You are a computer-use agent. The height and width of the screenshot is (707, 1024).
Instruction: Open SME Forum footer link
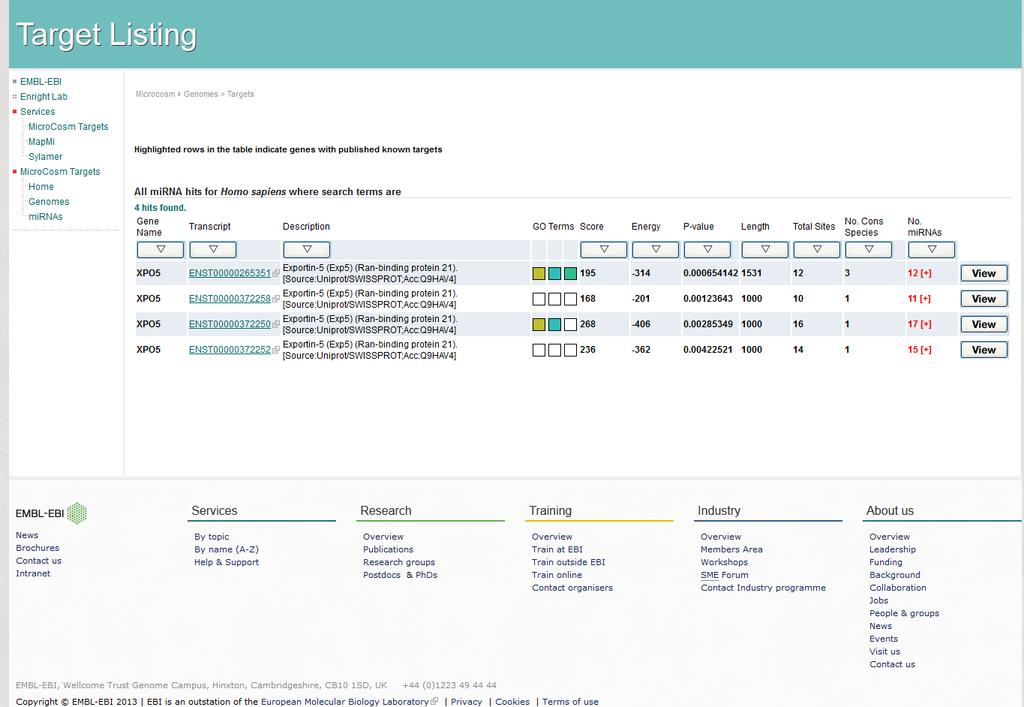click(x=724, y=575)
